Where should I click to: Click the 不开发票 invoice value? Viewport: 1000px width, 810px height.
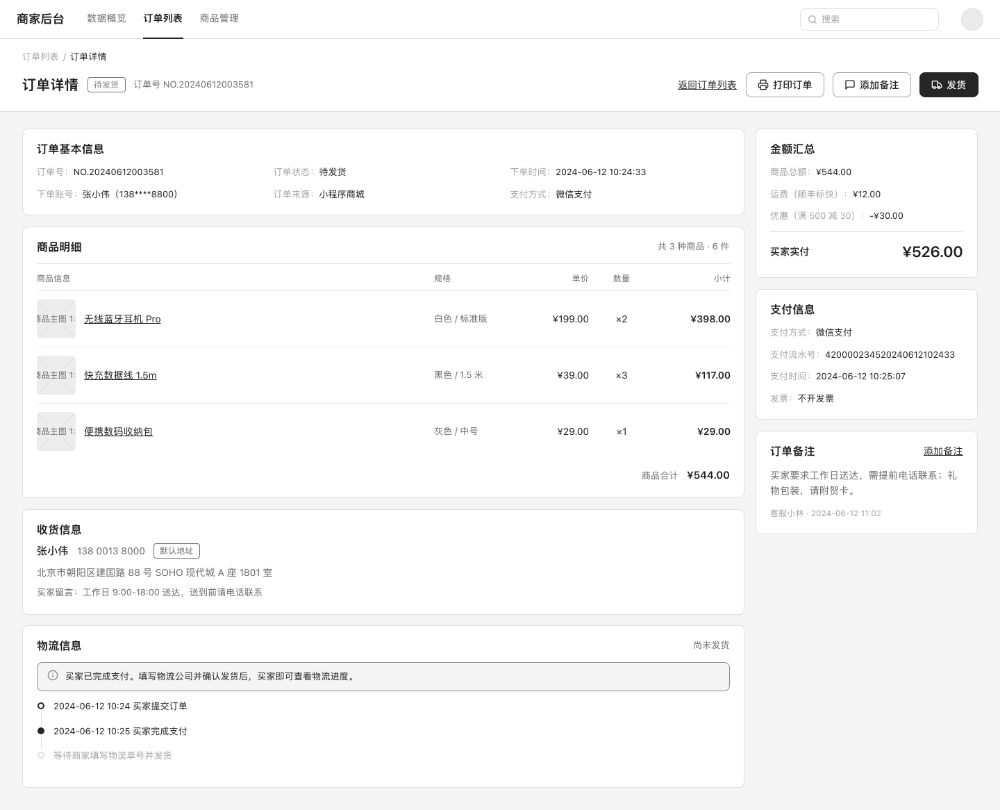click(816, 399)
